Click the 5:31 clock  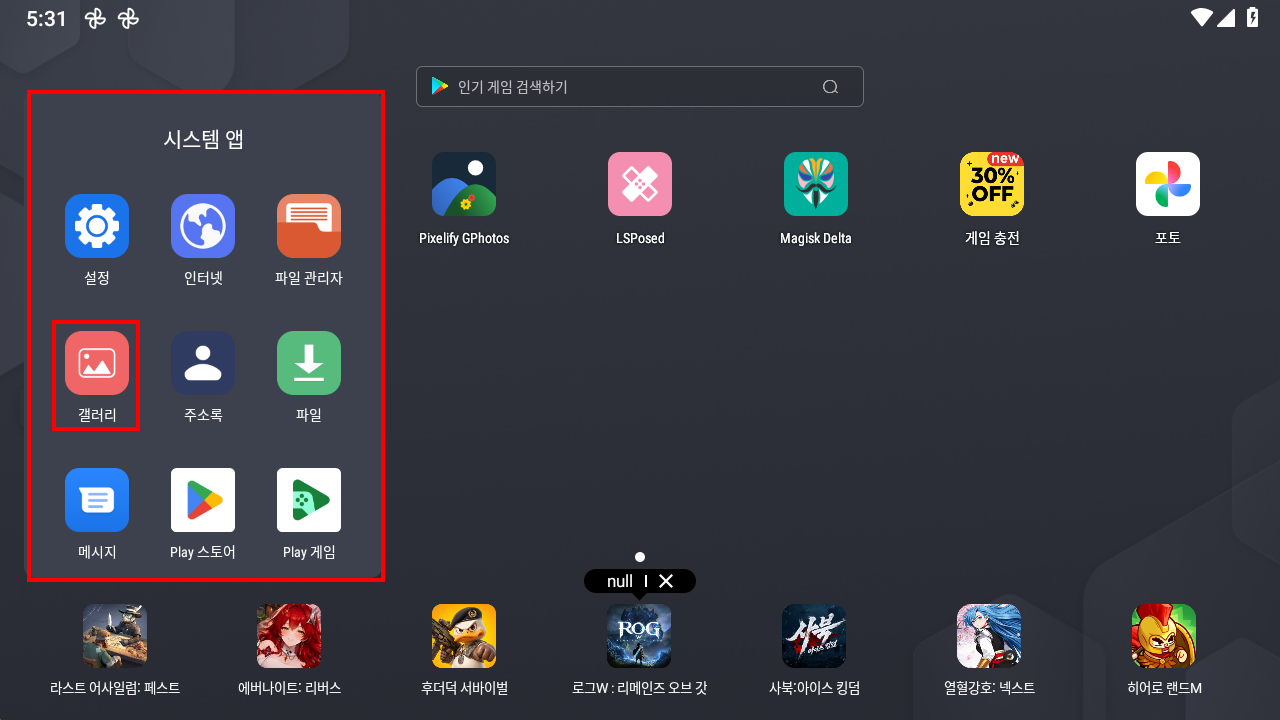tap(47, 18)
